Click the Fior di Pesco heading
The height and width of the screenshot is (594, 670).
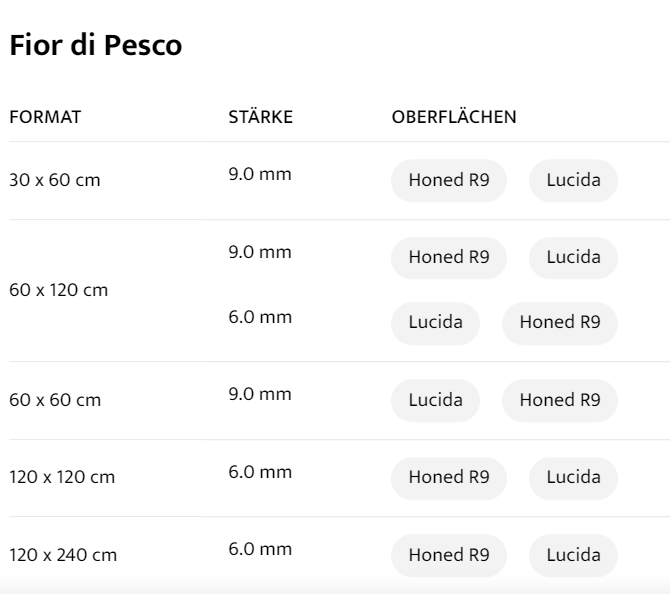95,46
